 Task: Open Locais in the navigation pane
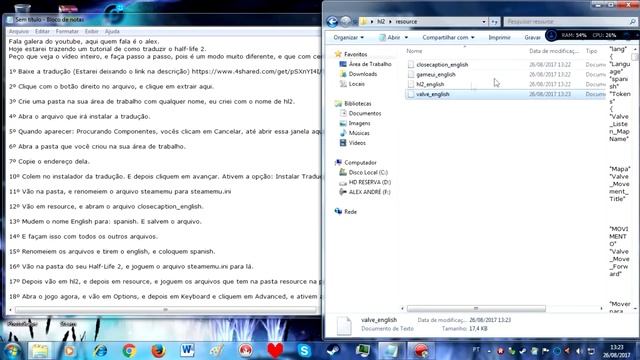(356, 84)
